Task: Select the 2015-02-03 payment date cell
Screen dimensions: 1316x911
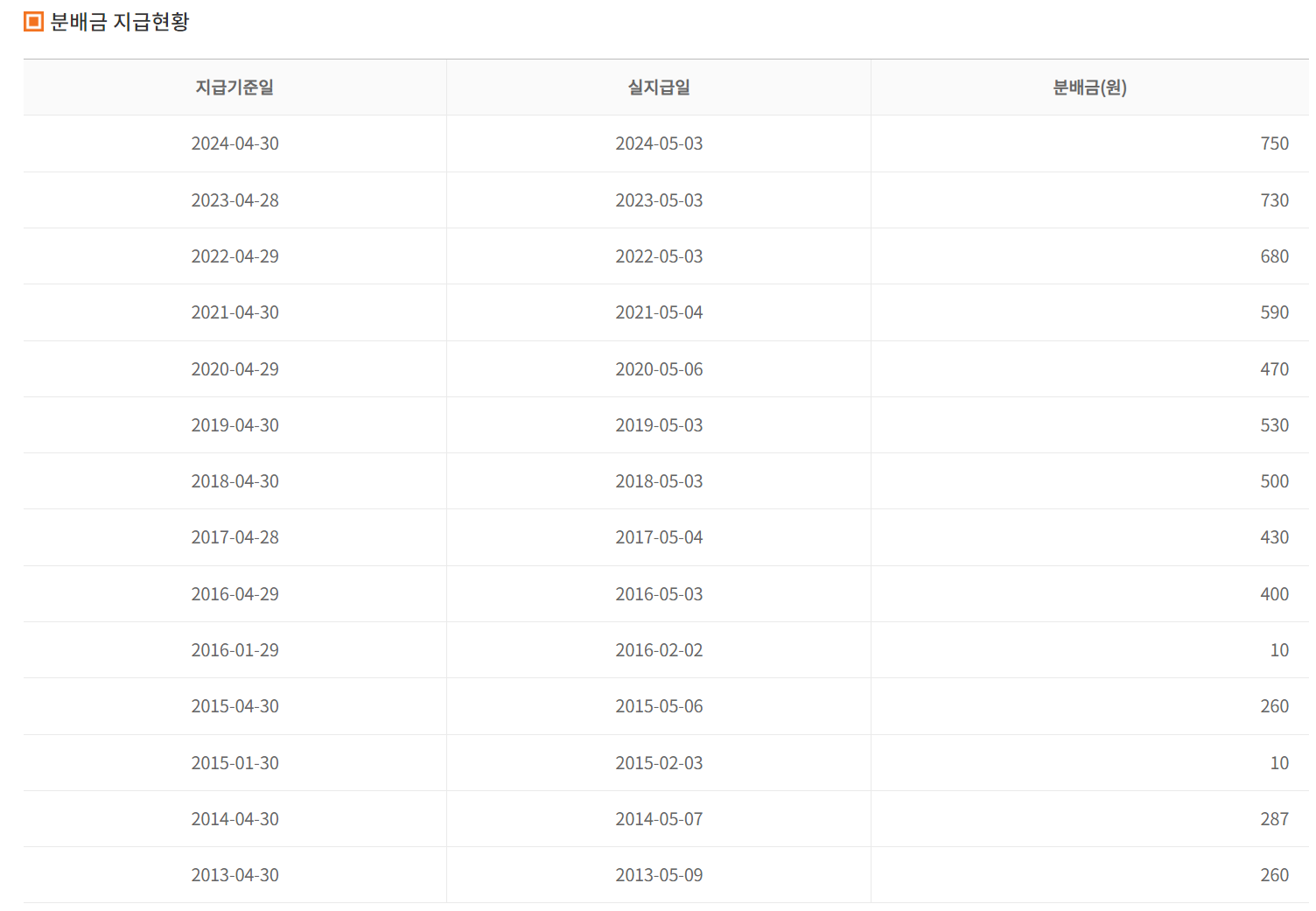Action: click(659, 763)
